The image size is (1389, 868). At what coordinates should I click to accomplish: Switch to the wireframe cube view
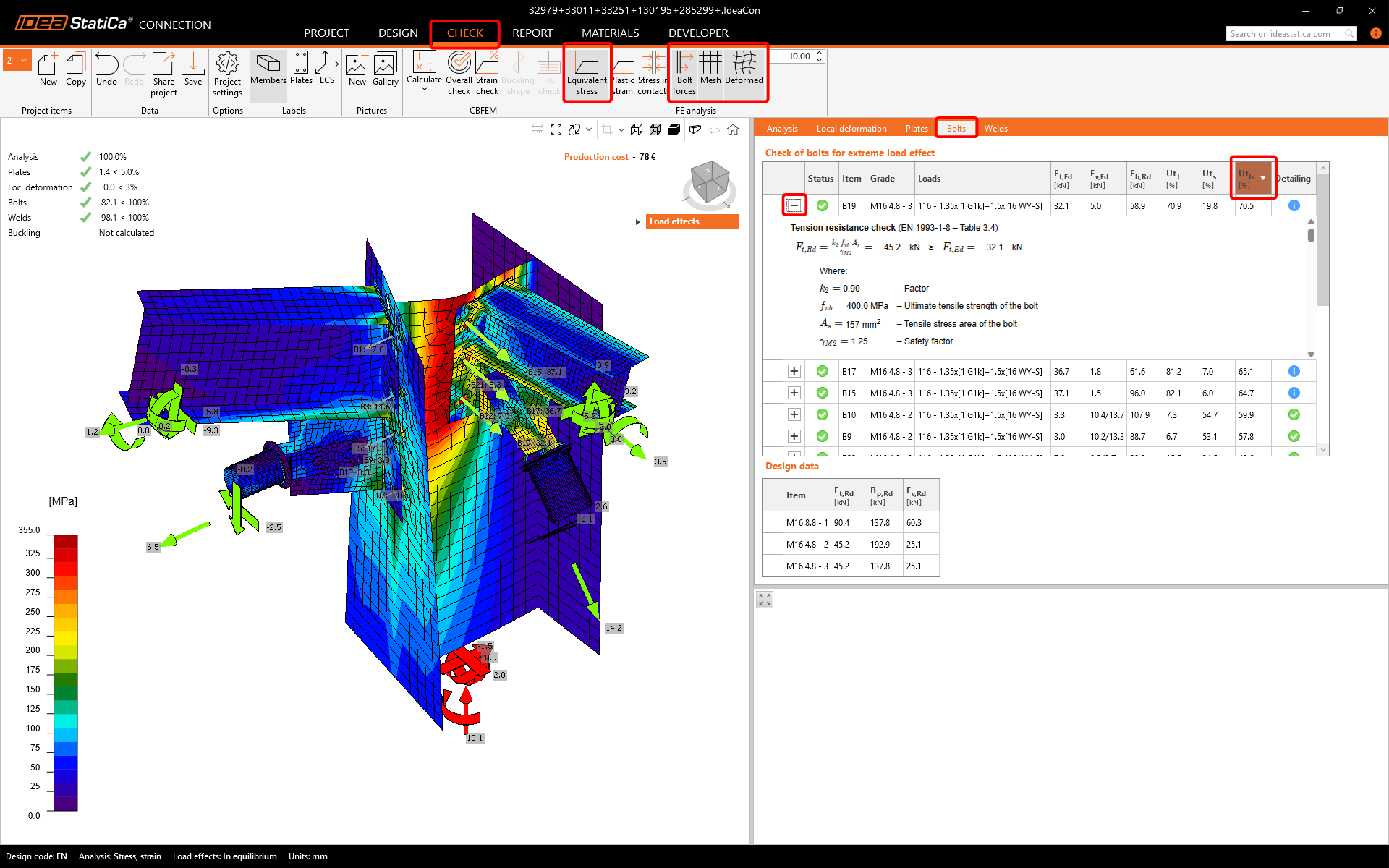tap(637, 129)
